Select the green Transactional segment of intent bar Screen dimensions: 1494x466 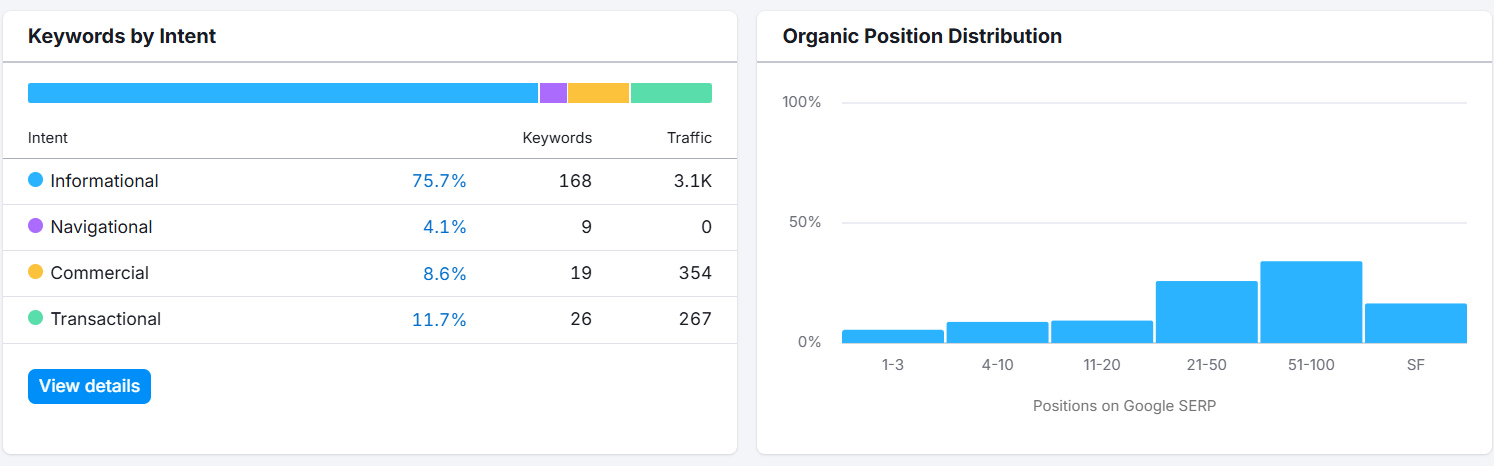point(671,93)
